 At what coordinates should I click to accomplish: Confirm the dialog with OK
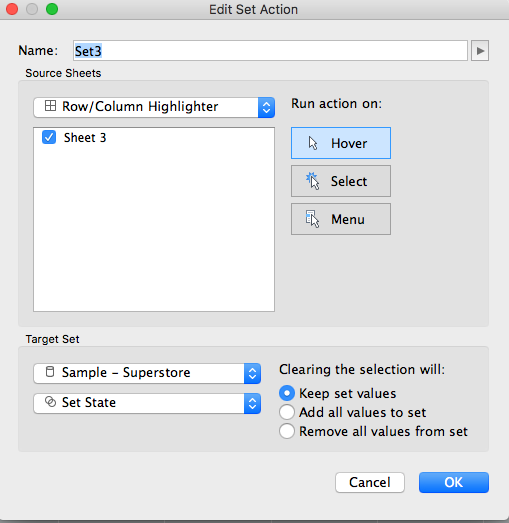(454, 482)
